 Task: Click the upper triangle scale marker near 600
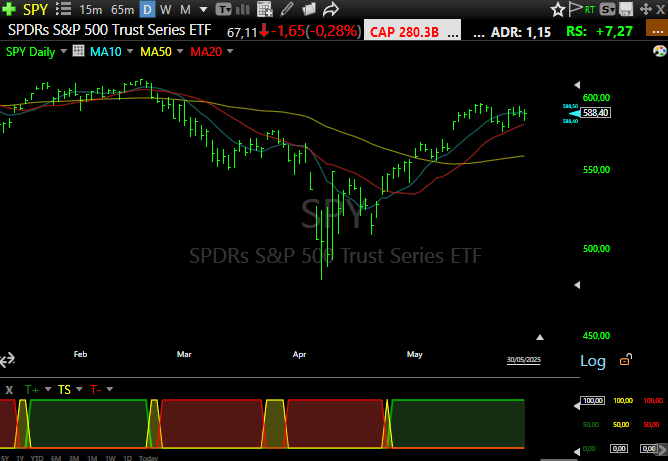[x=577, y=85]
